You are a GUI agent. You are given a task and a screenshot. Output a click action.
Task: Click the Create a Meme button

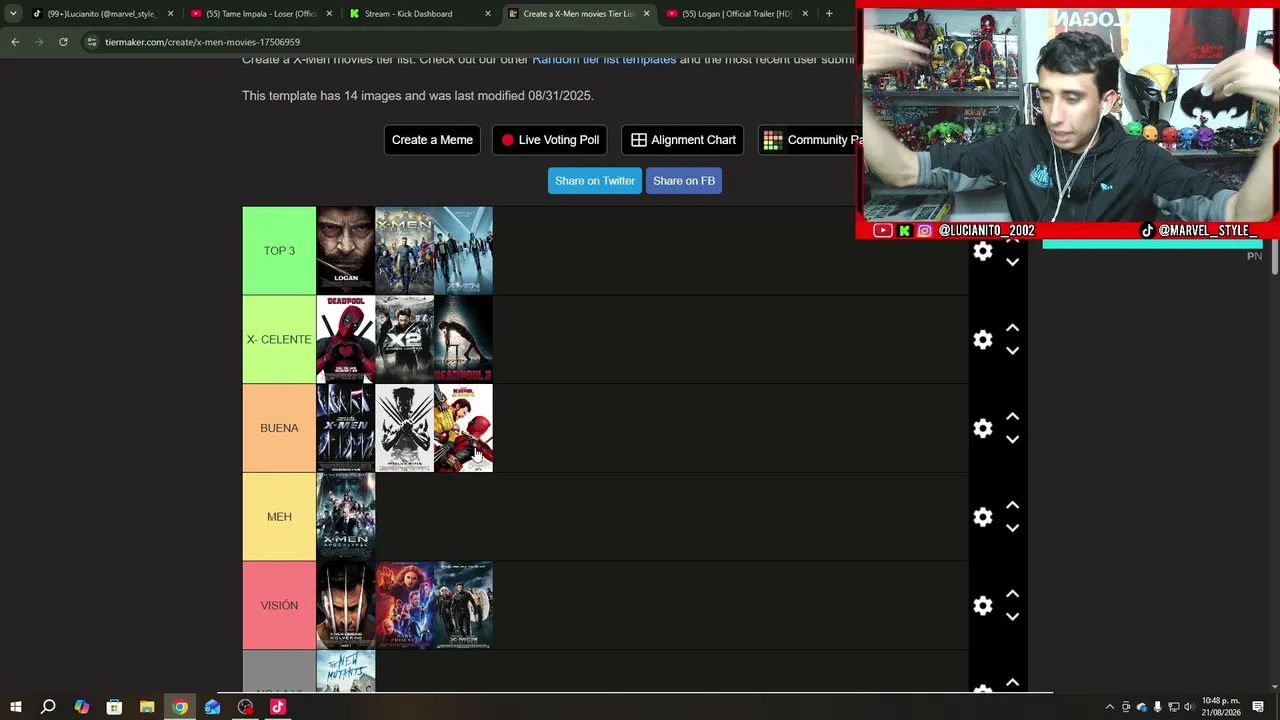[x=432, y=140]
